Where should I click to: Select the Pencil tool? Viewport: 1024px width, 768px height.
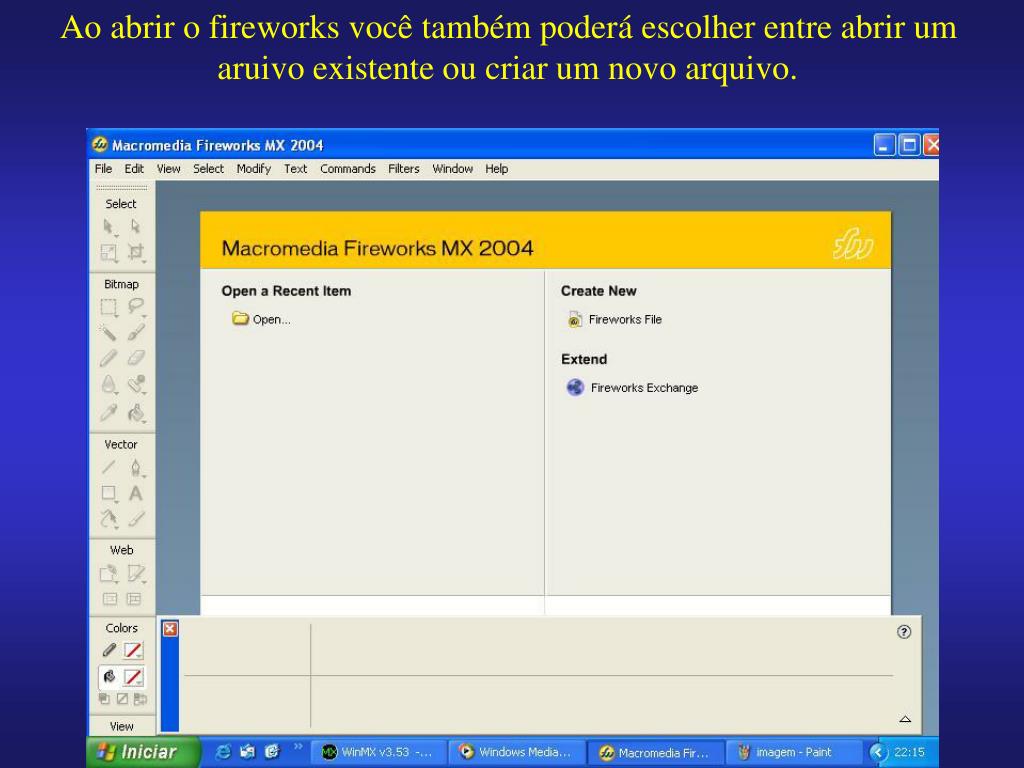click(x=109, y=358)
